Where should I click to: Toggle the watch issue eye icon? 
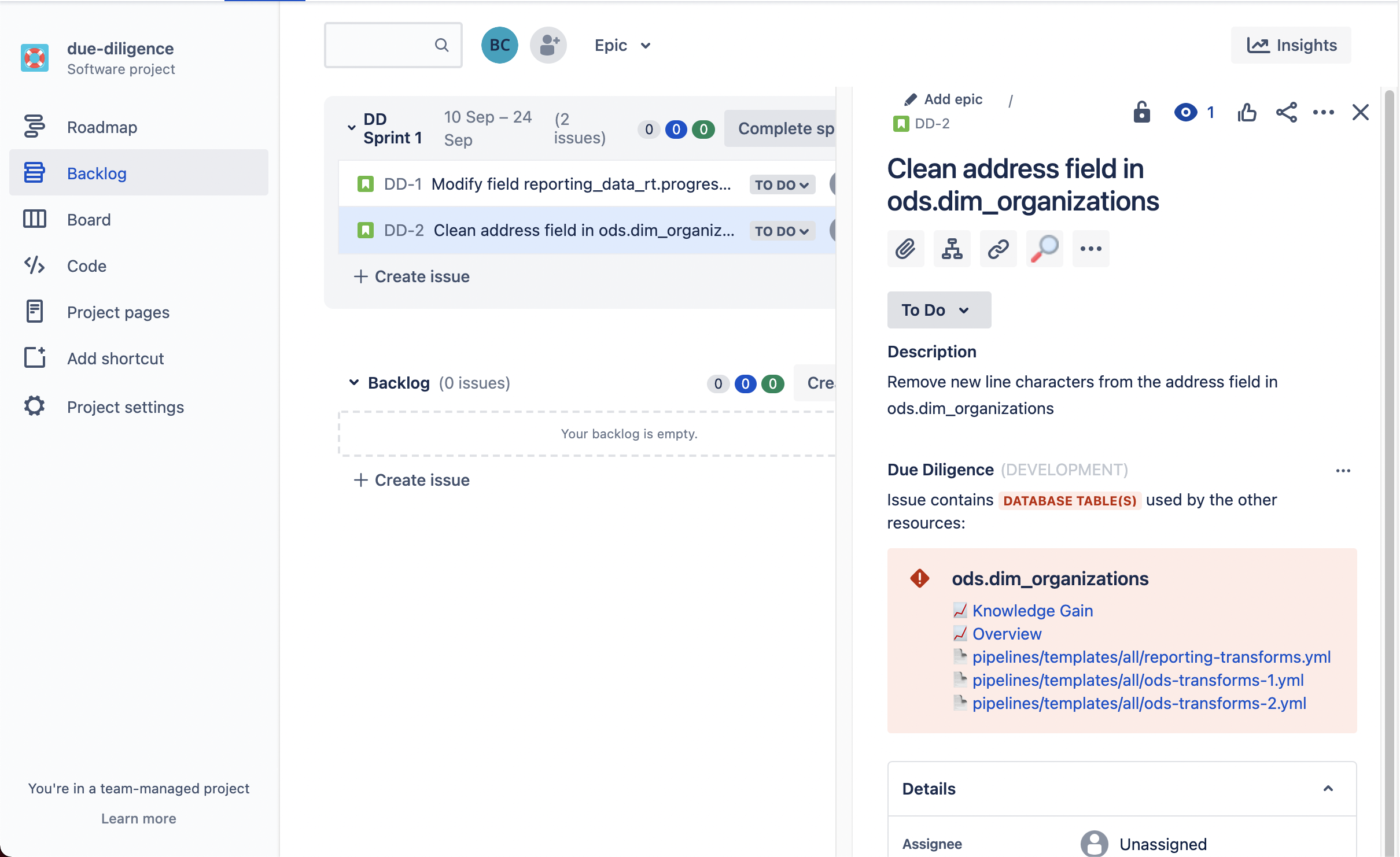tap(1185, 112)
